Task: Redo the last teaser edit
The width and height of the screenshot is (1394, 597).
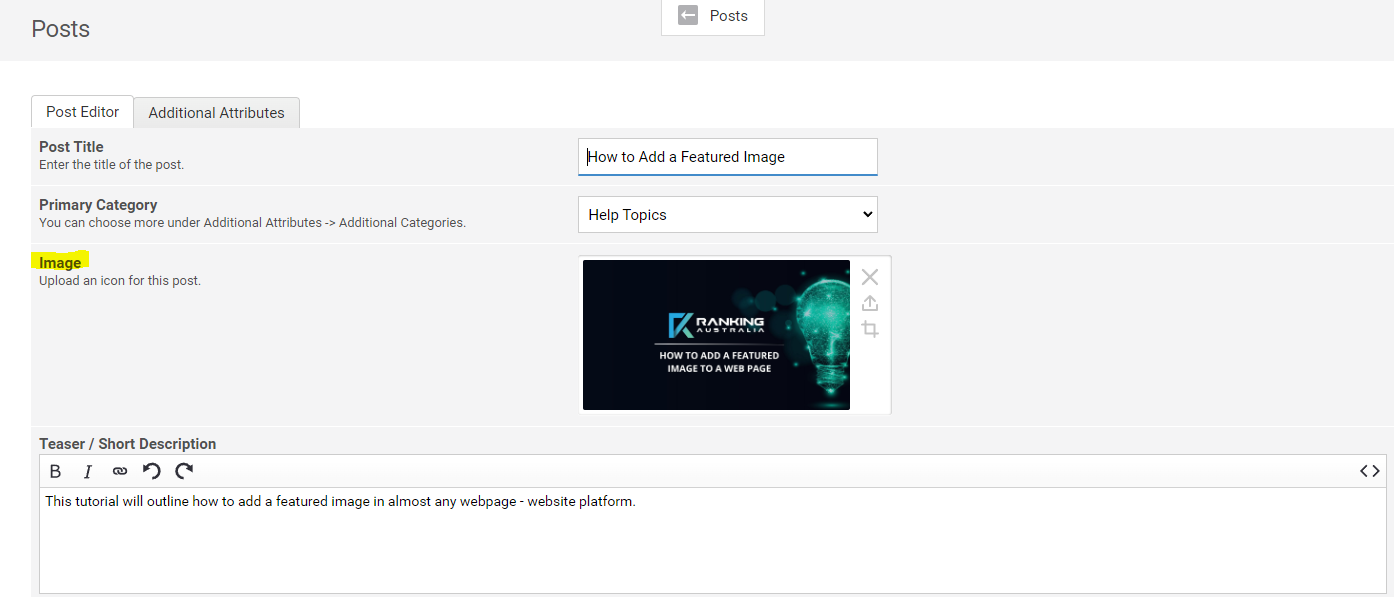Action: click(x=184, y=471)
